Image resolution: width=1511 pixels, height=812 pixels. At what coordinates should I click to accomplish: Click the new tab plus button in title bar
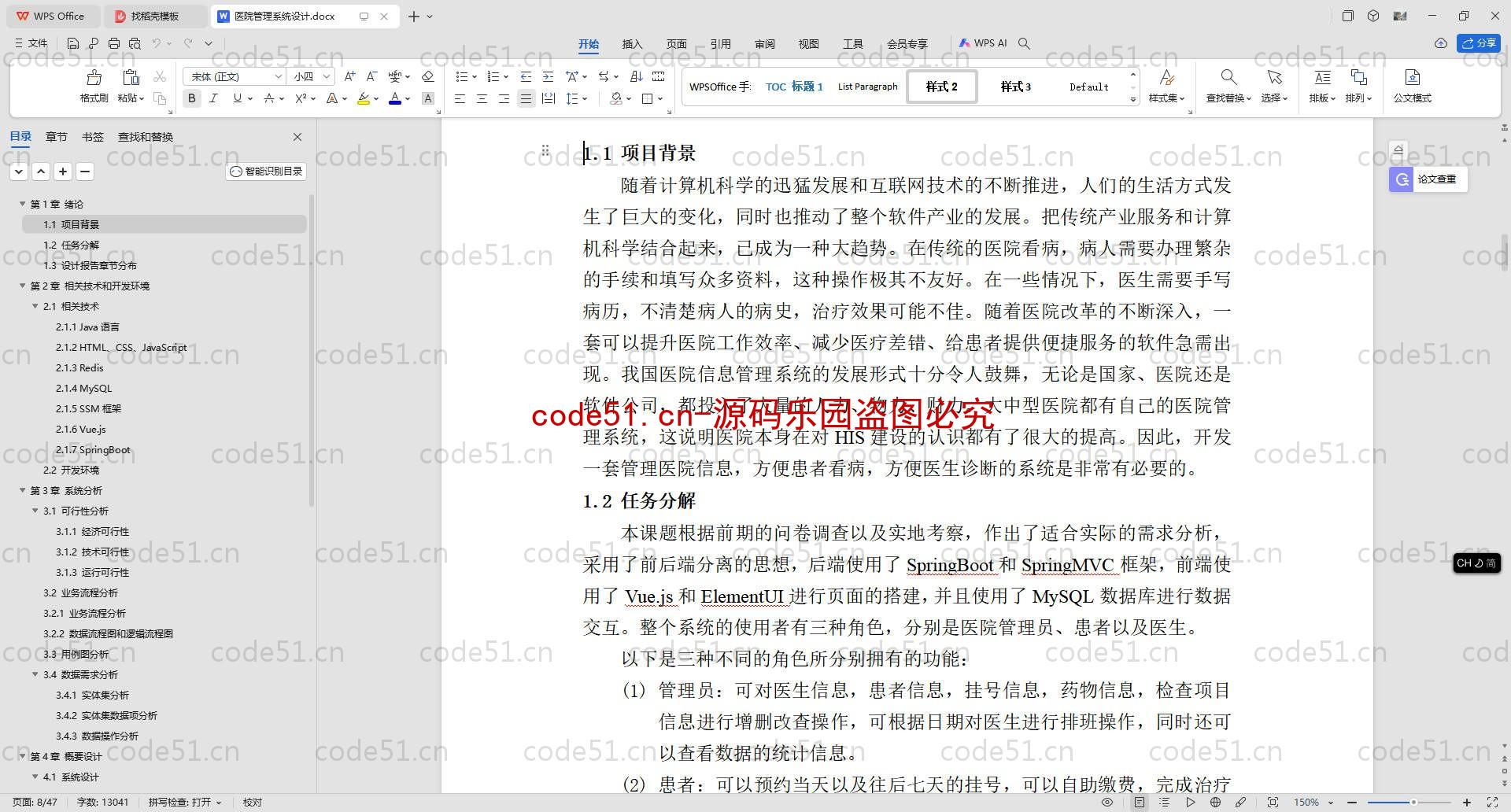click(x=413, y=16)
